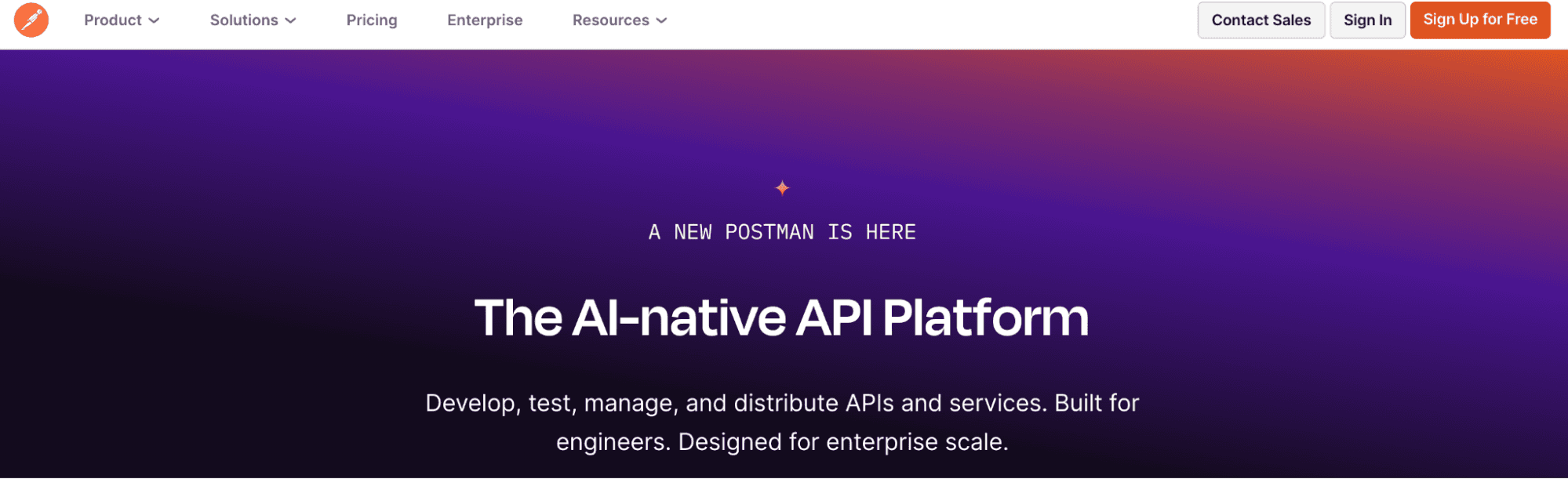Image resolution: width=1568 pixels, height=479 pixels.
Task: Click the Sign Up for Free button
Action: tap(1480, 20)
